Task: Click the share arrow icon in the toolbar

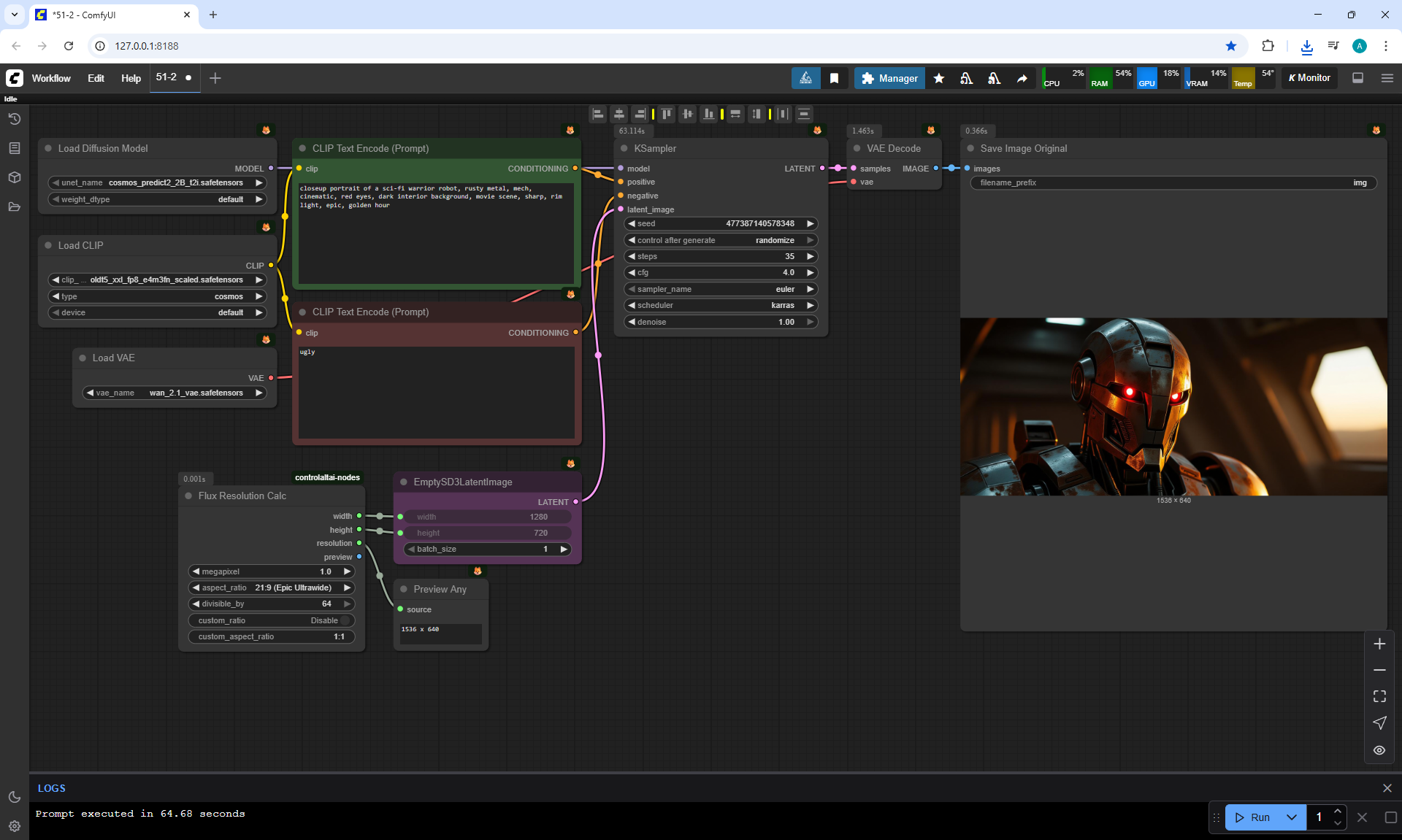Action: point(1022,78)
